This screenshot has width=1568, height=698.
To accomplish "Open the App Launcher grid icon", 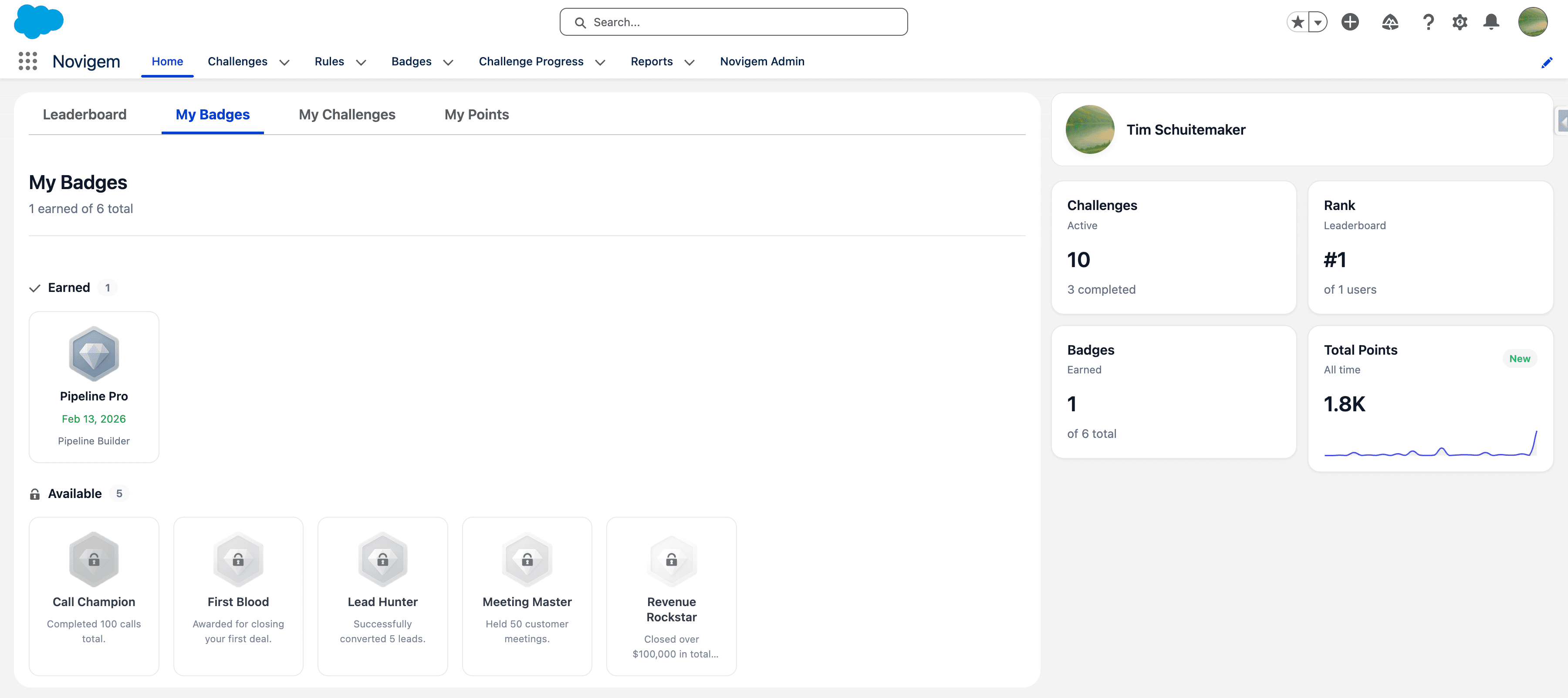I will pyautogui.click(x=27, y=61).
